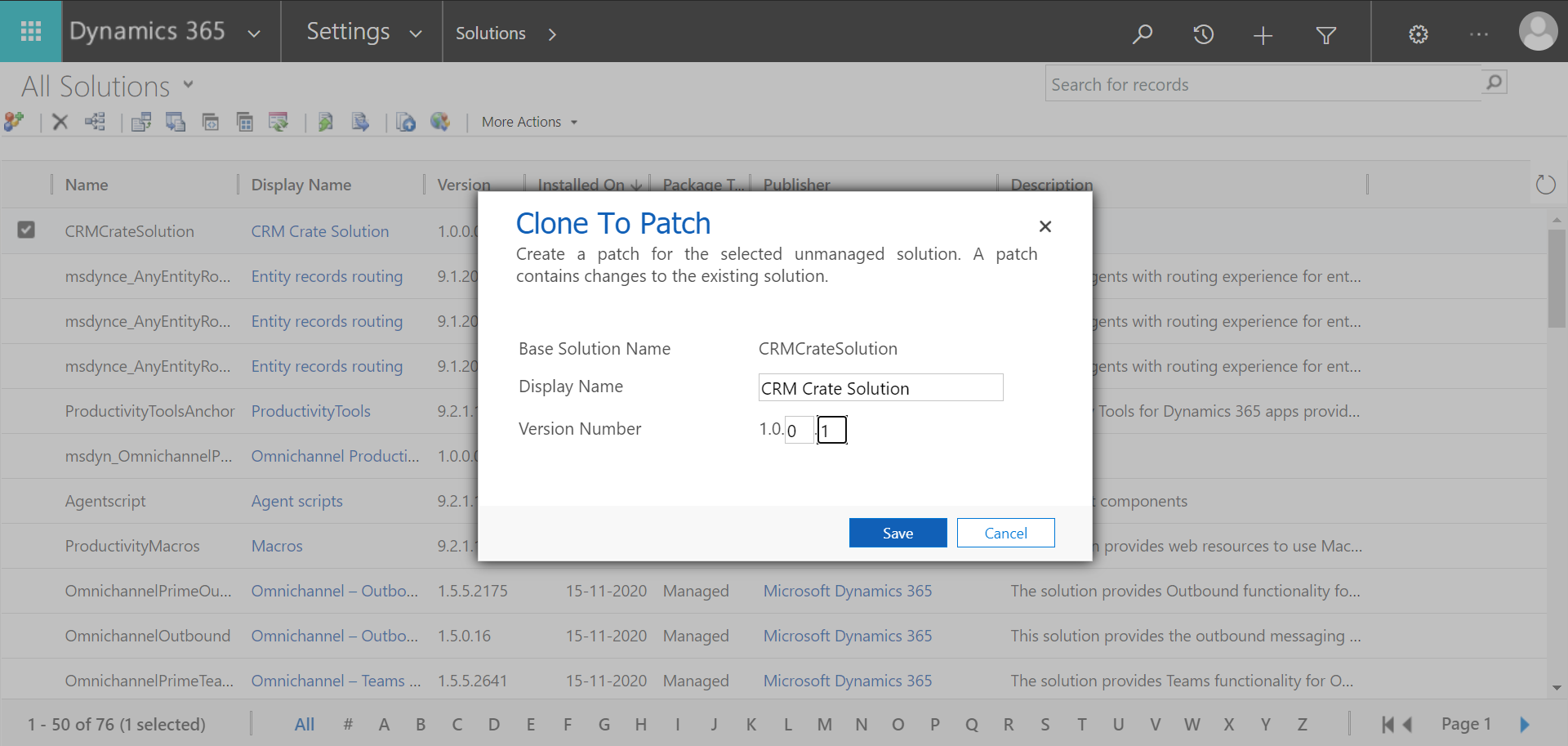Viewport: 1568px width, 746px height.
Task: Select the Delete solution X toolbar icon
Action: pos(59,121)
